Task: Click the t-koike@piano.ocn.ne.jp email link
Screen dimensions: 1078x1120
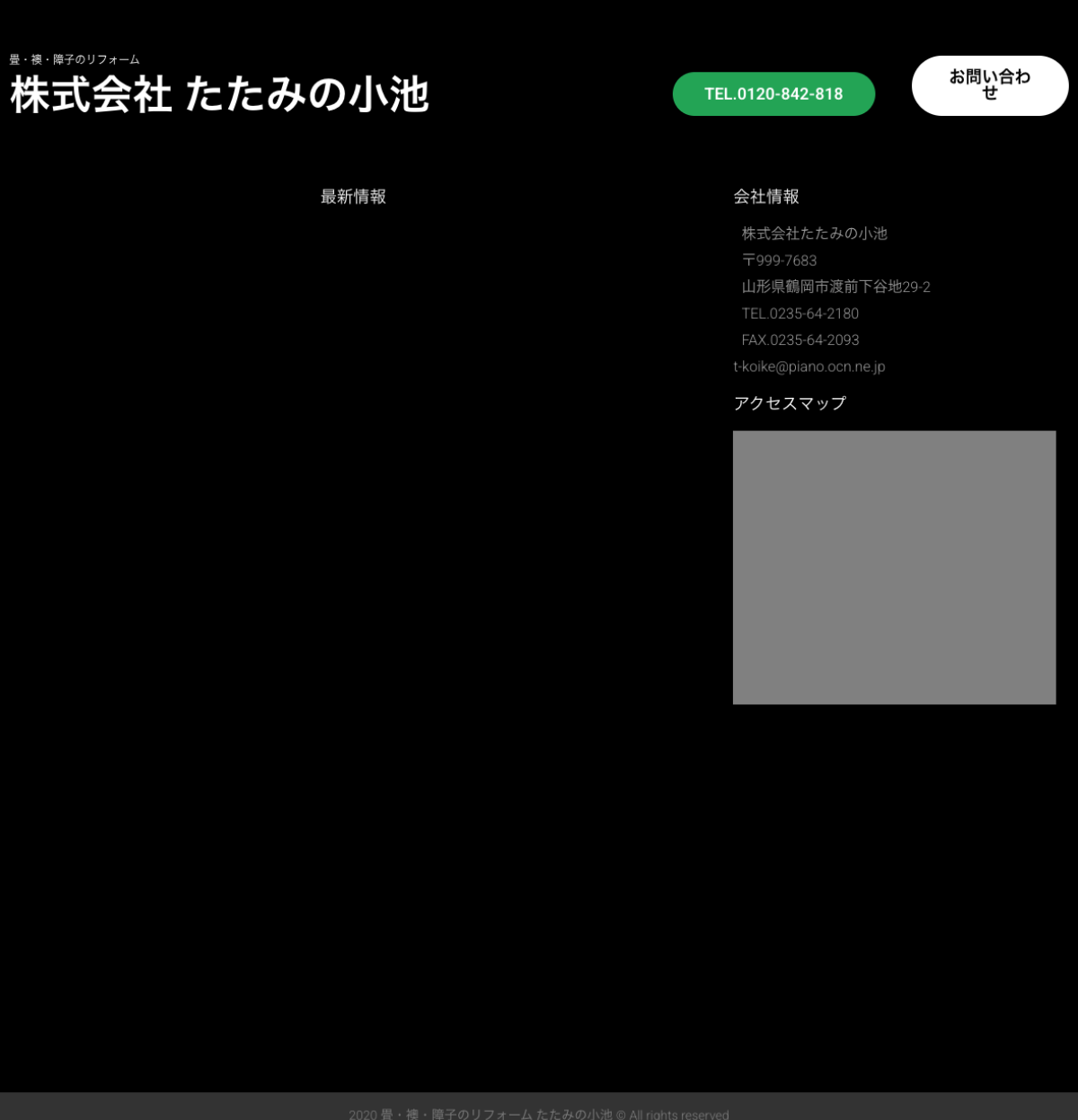Action: (x=809, y=366)
